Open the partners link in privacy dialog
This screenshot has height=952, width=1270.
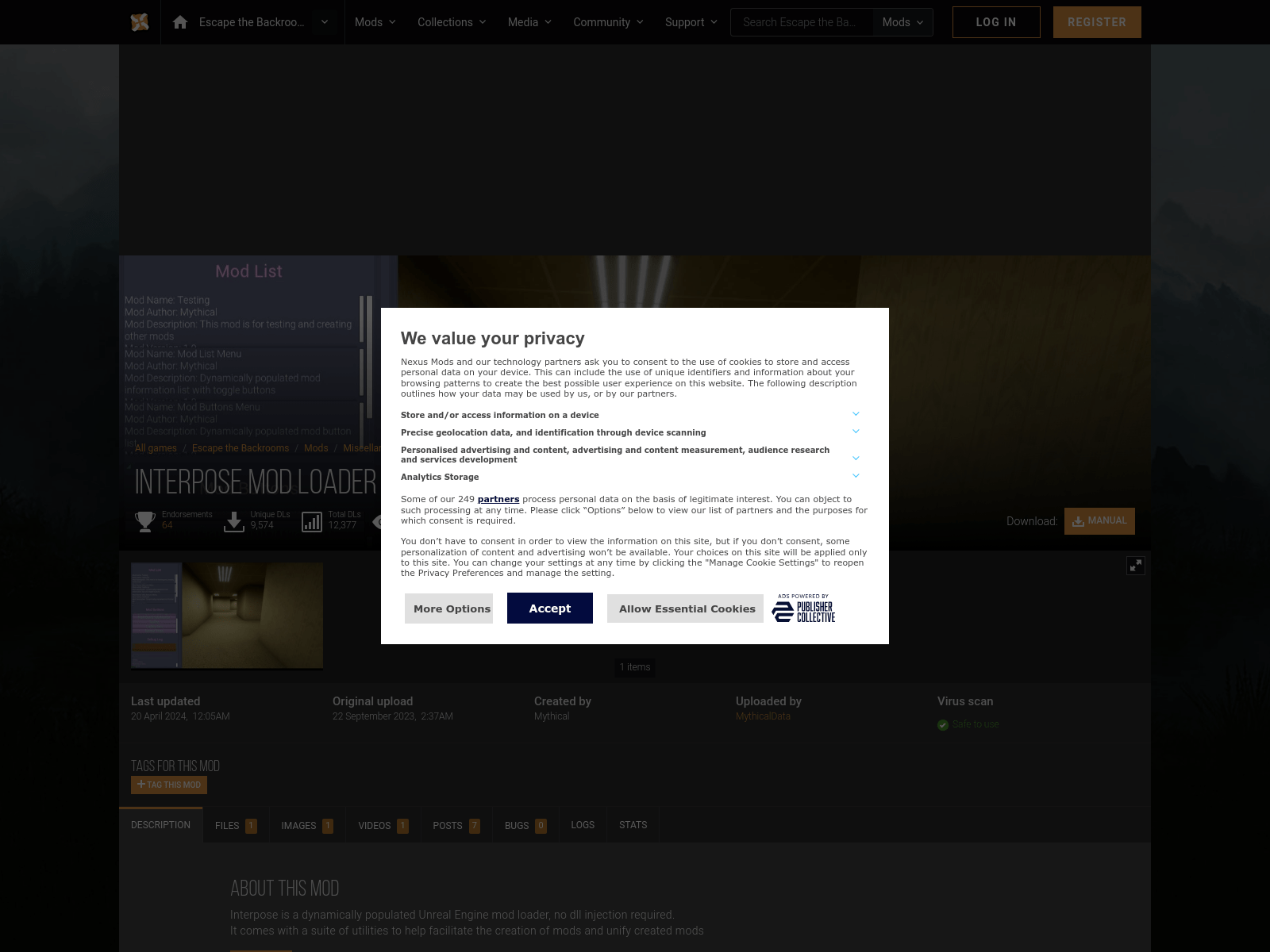(x=498, y=499)
